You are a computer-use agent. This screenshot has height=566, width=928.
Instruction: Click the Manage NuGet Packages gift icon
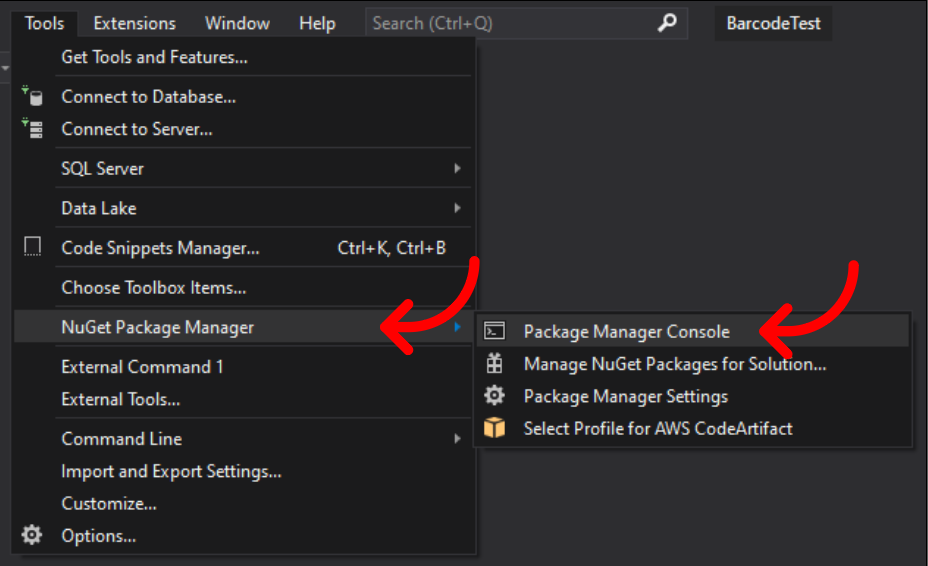(x=495, y=363)
